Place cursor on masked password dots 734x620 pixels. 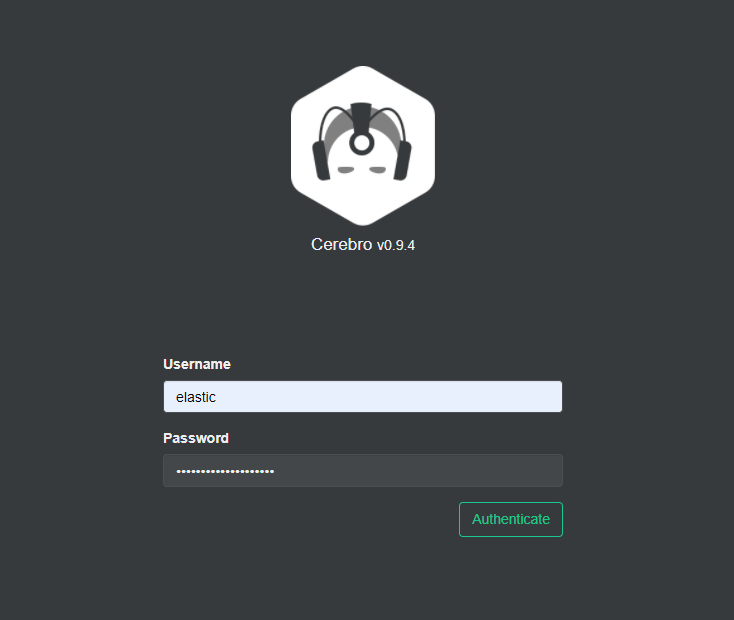pyautogui.click(x=225, y=472)
